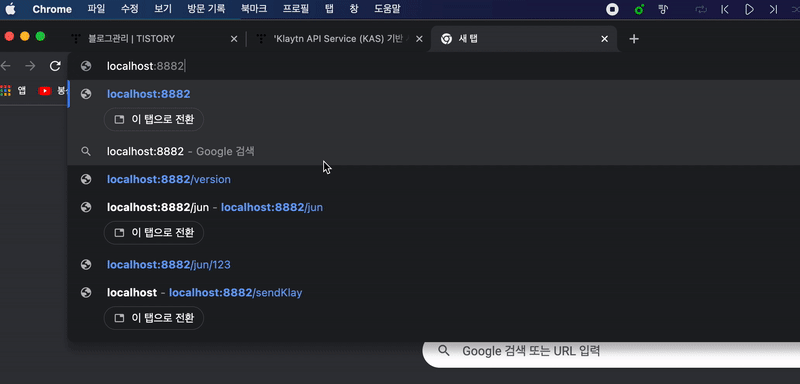Switch to the Klaytn API Service (KAS) tab
The image size is (800, 384).
(x=339, y=39)
